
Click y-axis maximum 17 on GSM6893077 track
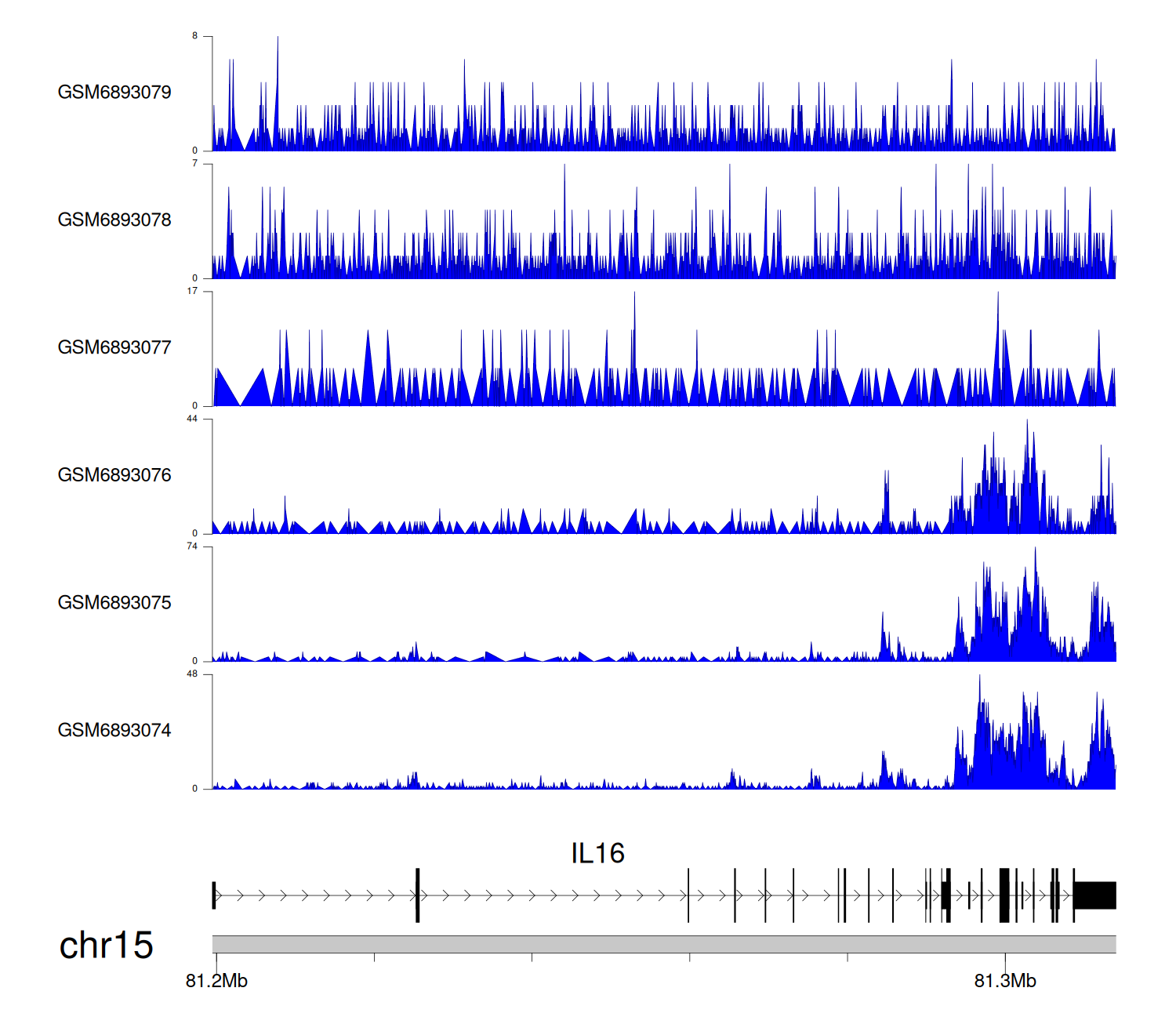[x=192, y=291]
